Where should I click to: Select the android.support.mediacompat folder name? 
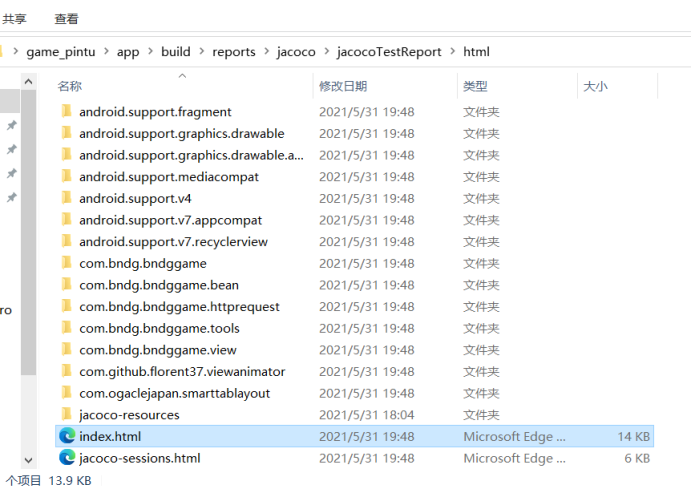click(169, 177)
